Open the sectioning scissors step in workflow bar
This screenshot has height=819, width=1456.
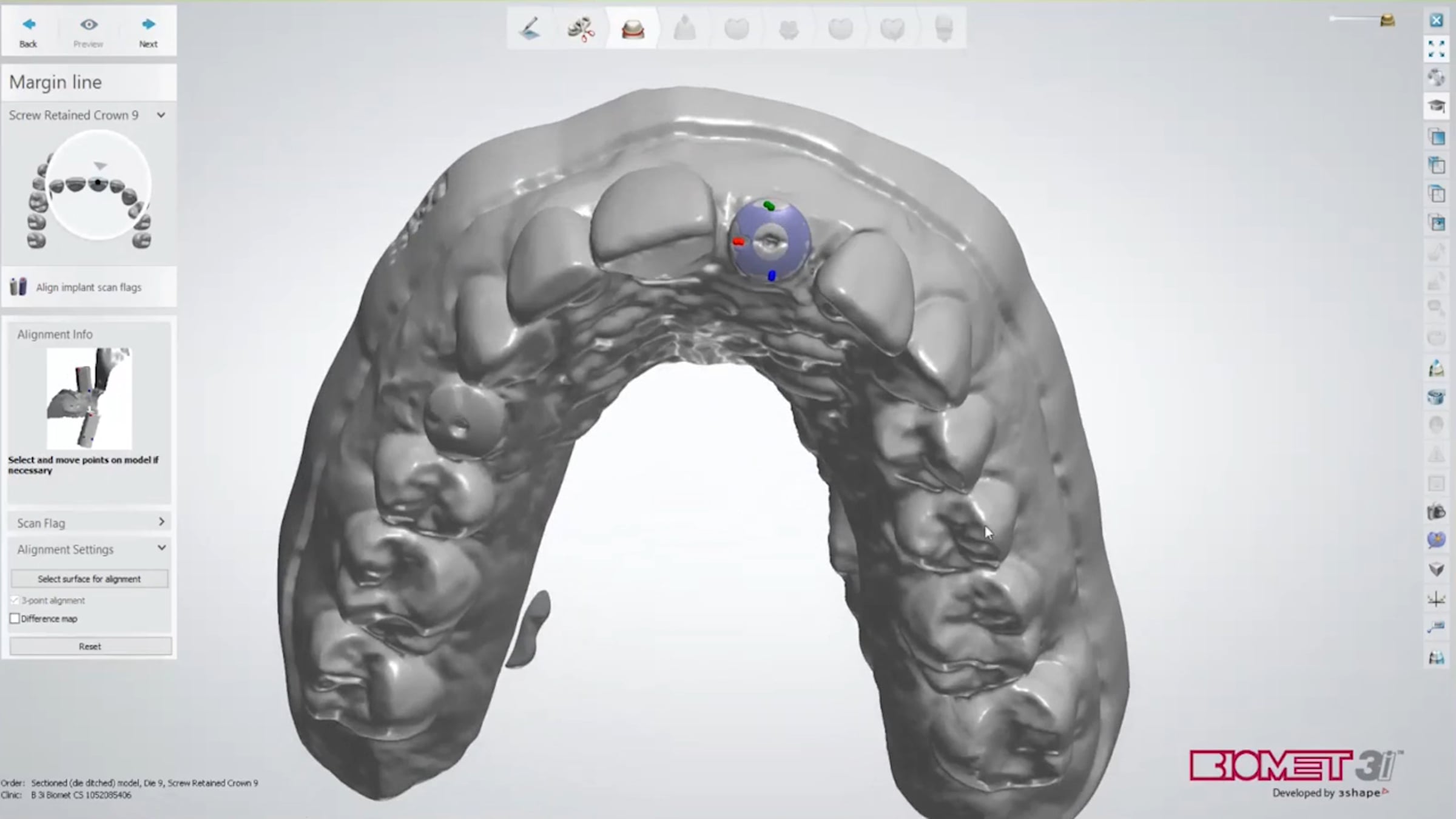(x=581, y=29)
